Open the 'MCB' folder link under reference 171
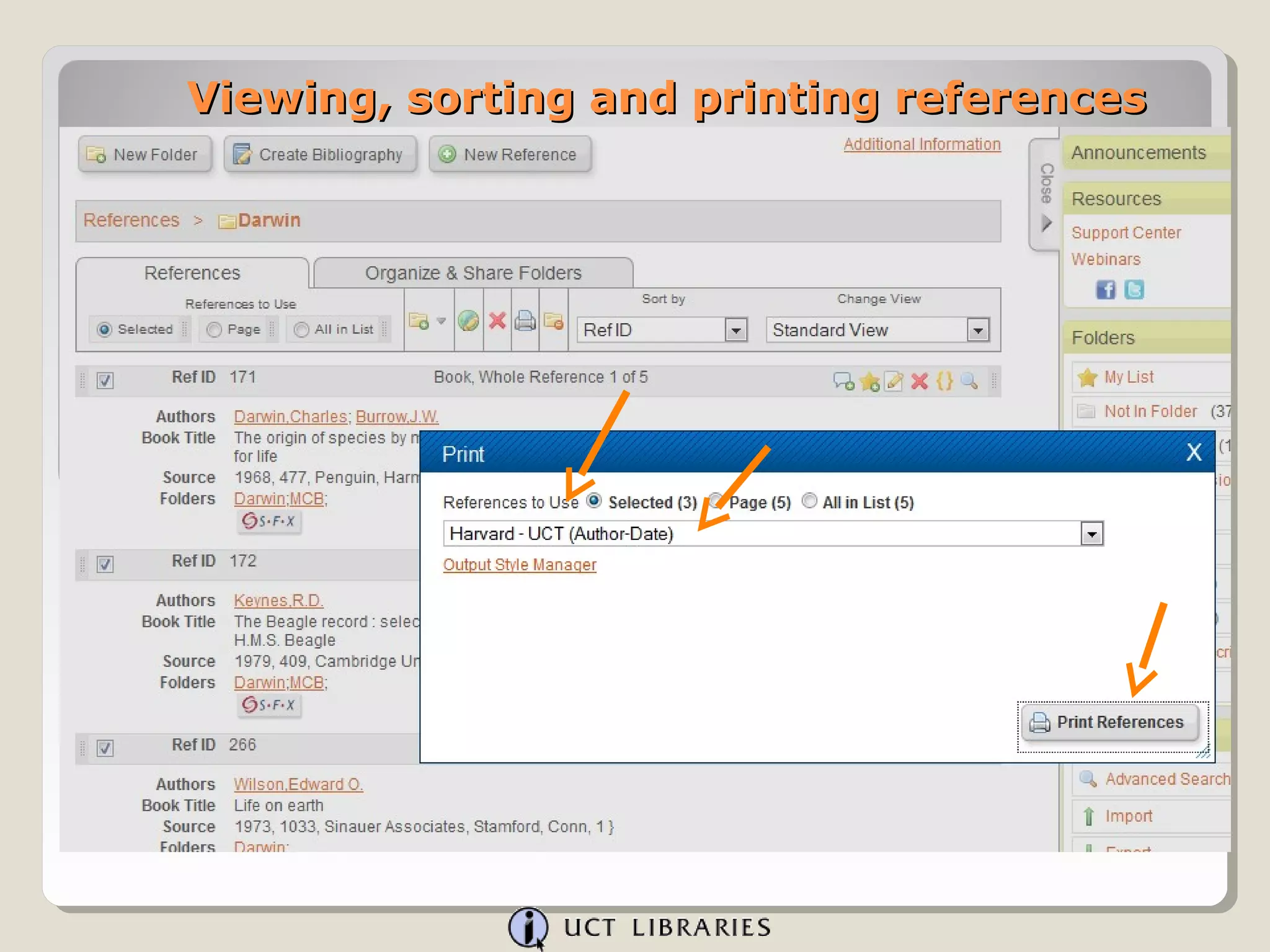The height and width of the screenshot is (952, 1270). tap(307, 499)
